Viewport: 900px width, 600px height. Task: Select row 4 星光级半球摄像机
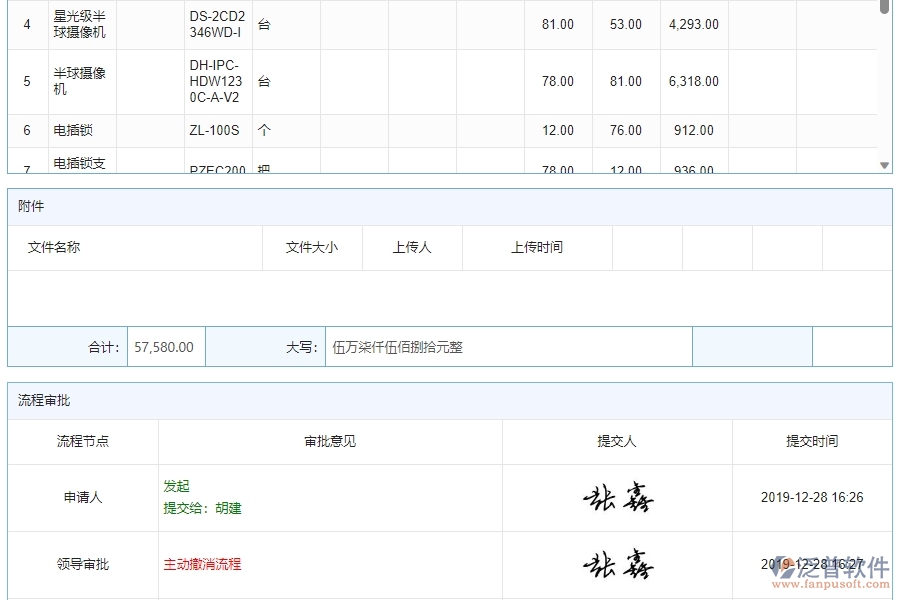[80, 24]
